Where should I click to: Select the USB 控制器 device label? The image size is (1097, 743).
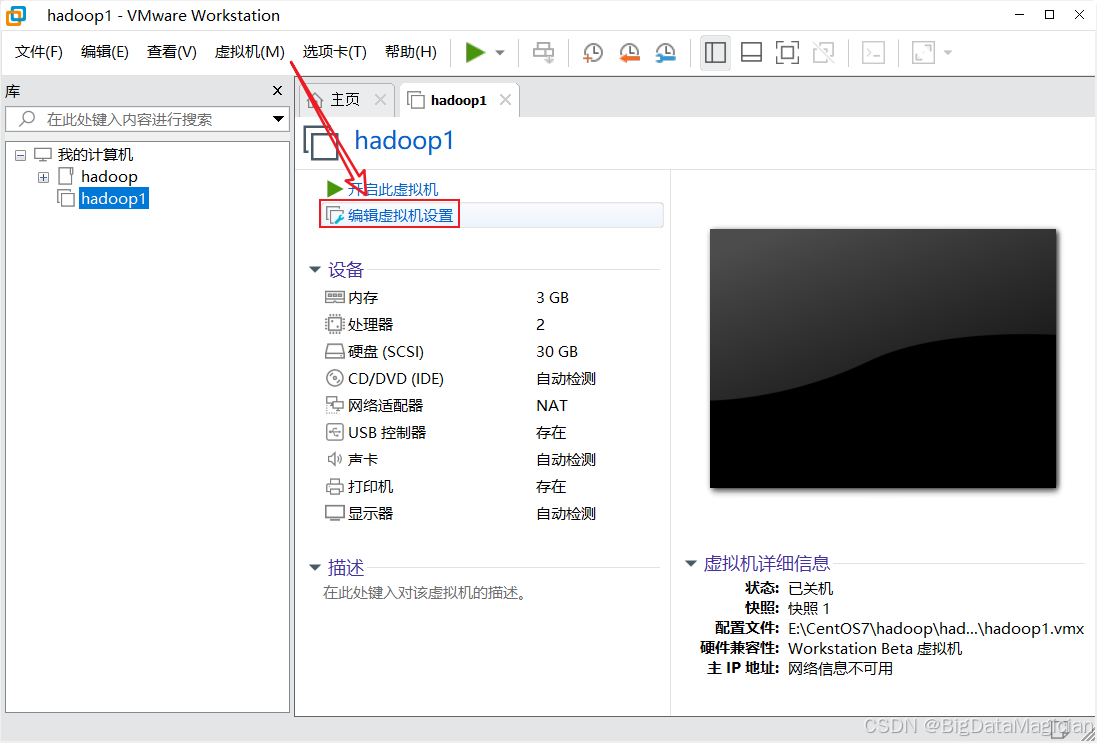tap(387, 432)
